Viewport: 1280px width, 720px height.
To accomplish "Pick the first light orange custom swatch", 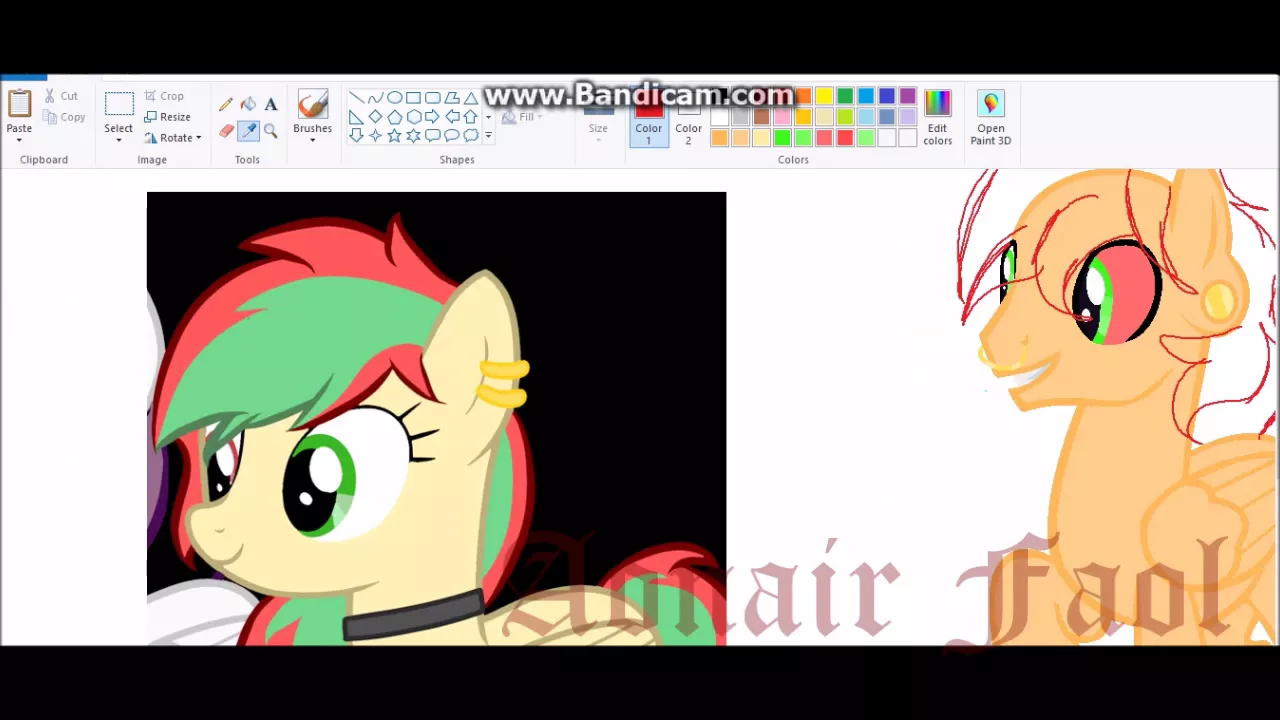I will tap(719, 138).
